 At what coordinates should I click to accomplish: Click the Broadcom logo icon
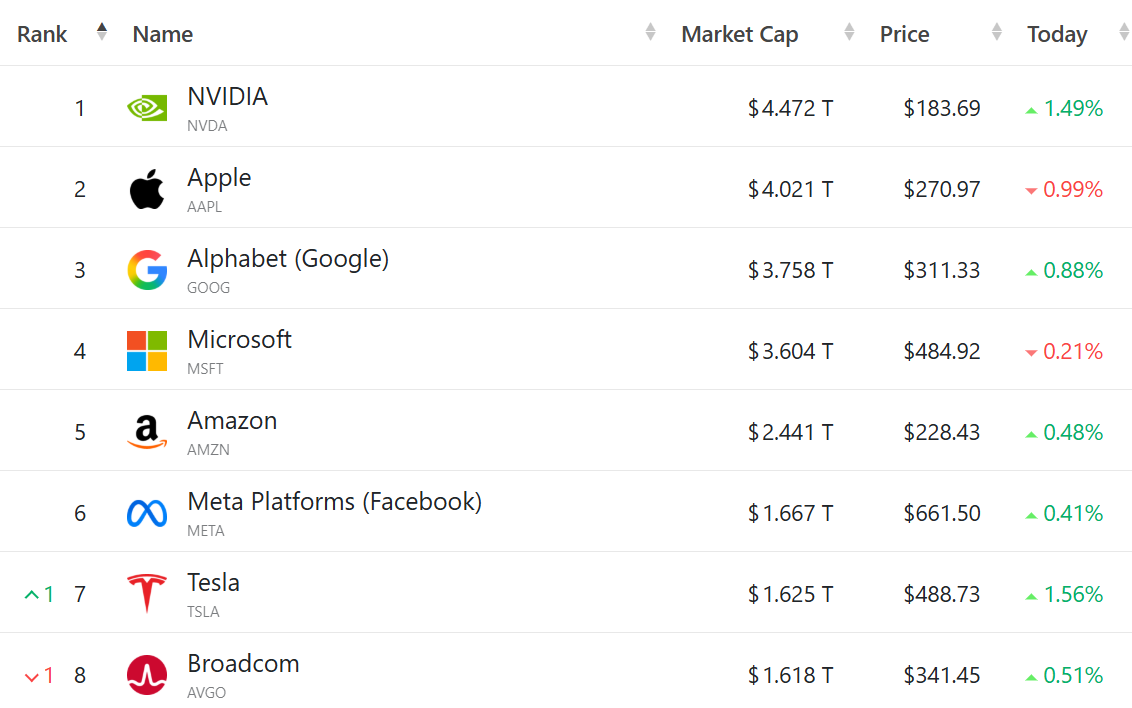click(147, 675)
